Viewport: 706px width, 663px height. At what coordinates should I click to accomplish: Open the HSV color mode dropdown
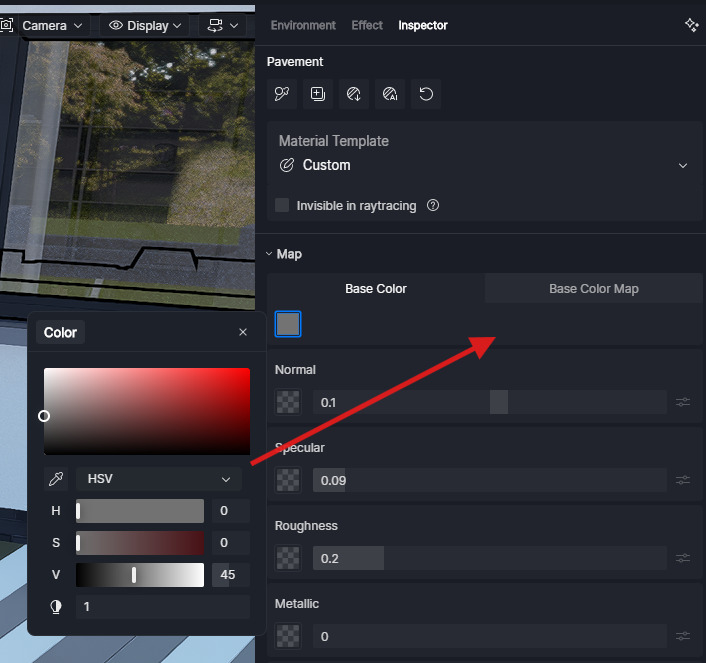coord(158,479)
